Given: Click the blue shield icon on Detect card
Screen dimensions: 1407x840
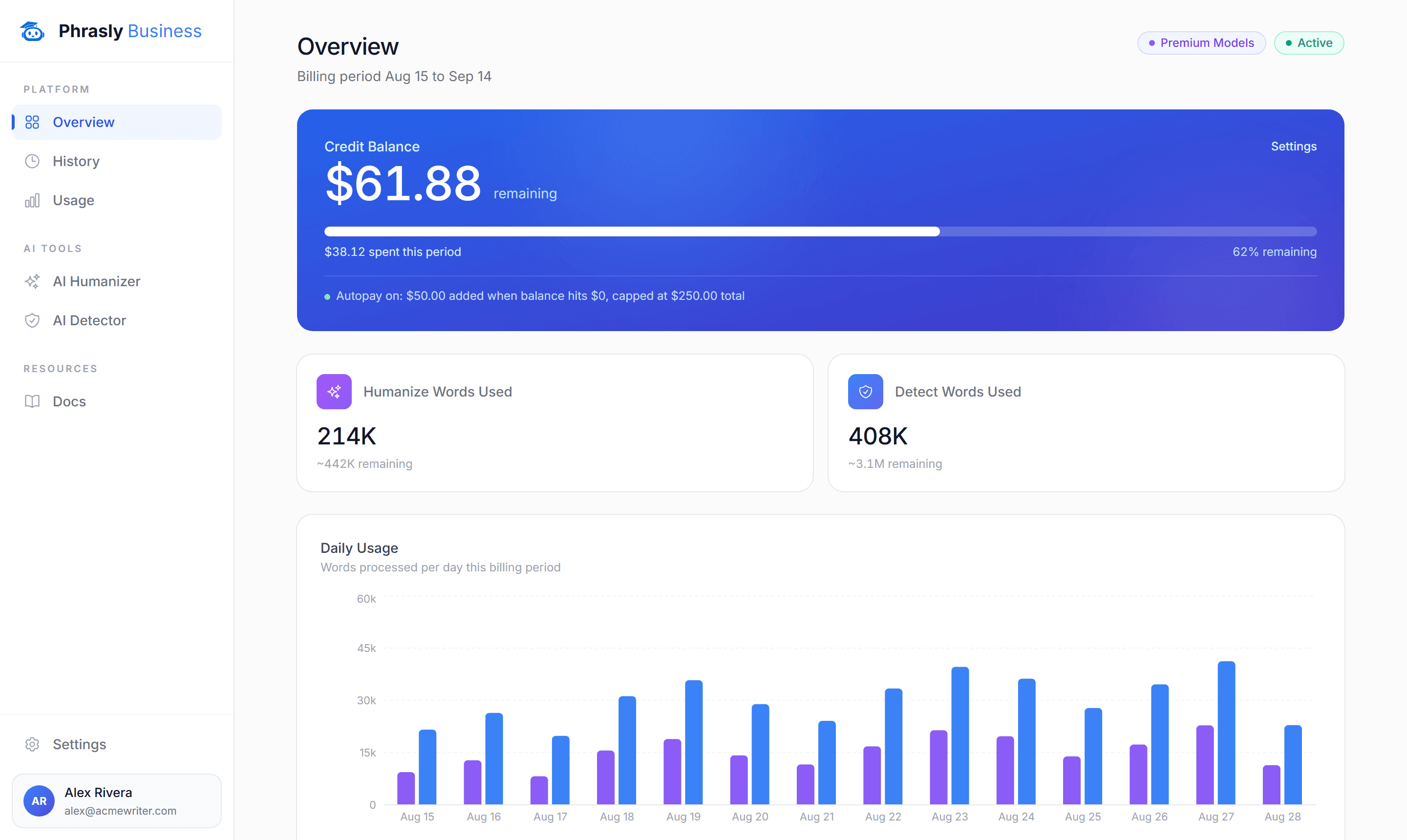Looking at the screenshot, I should 865,392.
